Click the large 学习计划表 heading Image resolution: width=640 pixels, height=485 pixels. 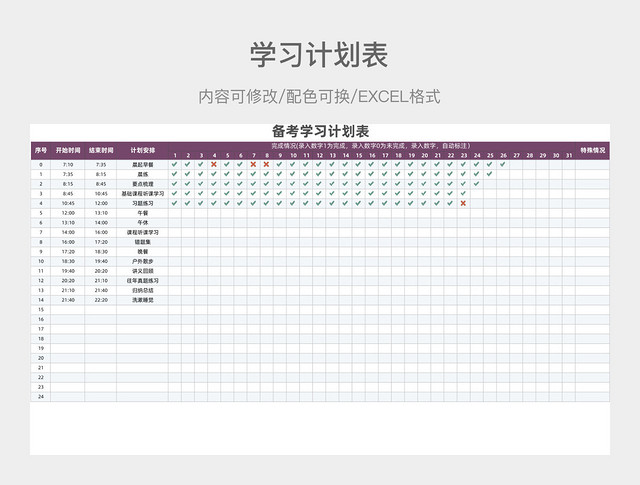click(319, 55)
